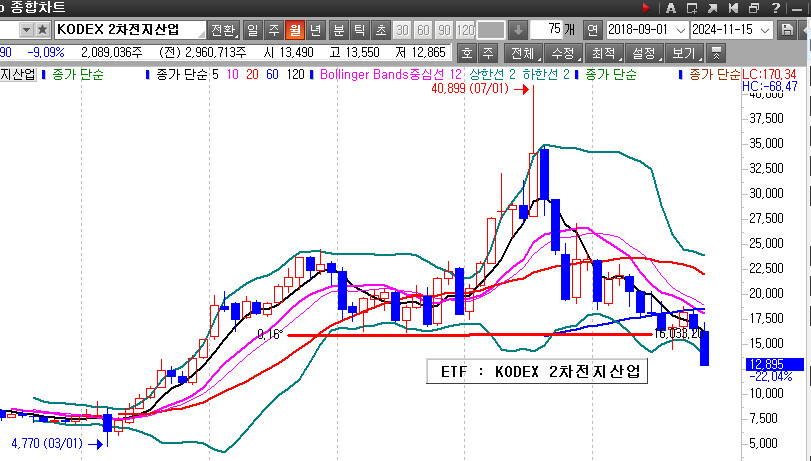
Task: Open the 전체 menu button
Action: (x=523, y=53)
